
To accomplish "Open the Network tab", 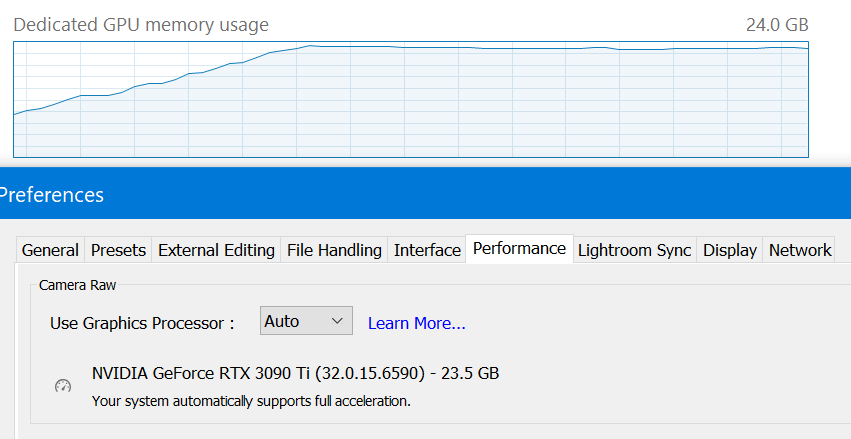I will (x=799, y=250).
